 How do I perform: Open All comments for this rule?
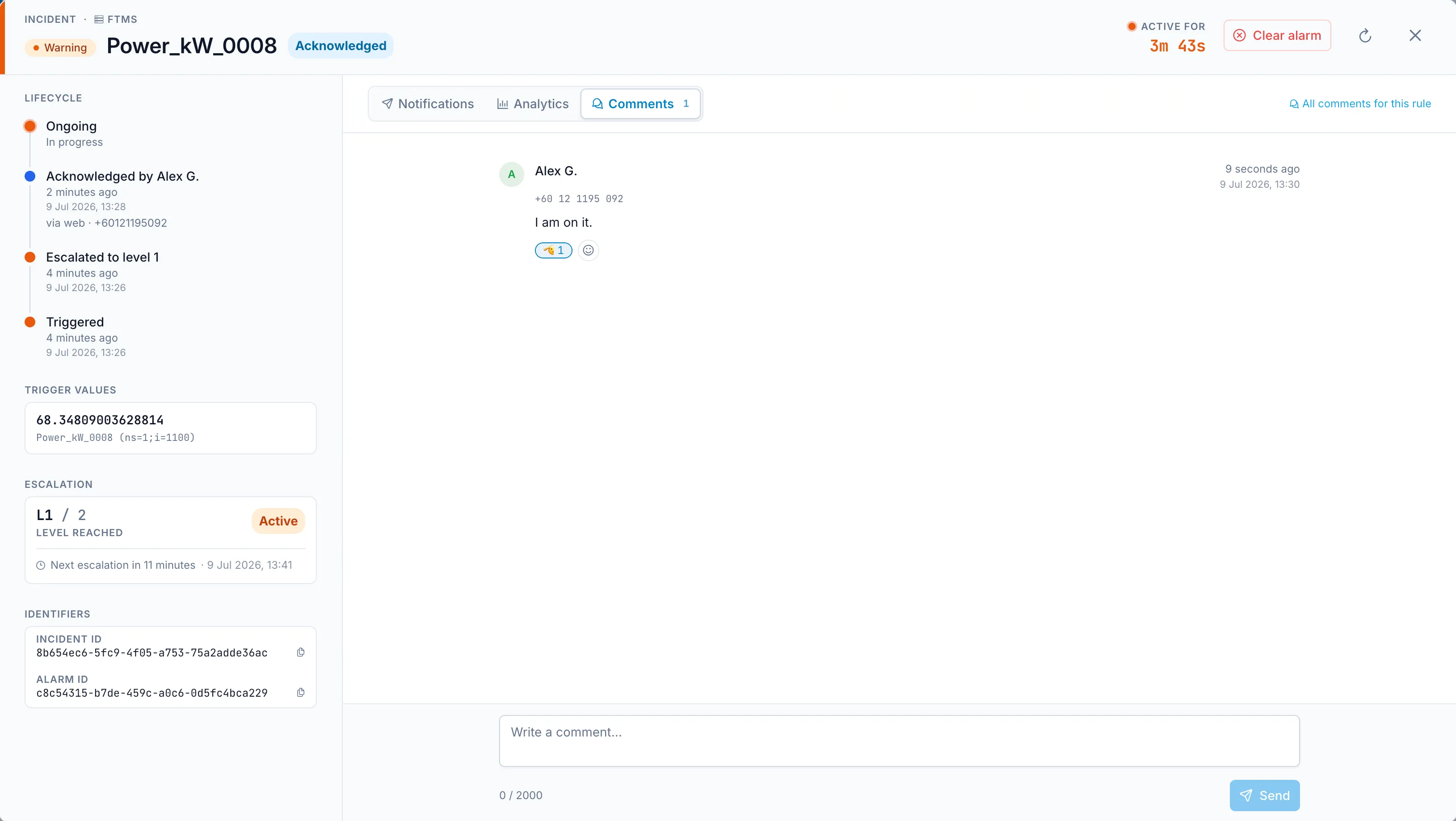(1359, 103)
